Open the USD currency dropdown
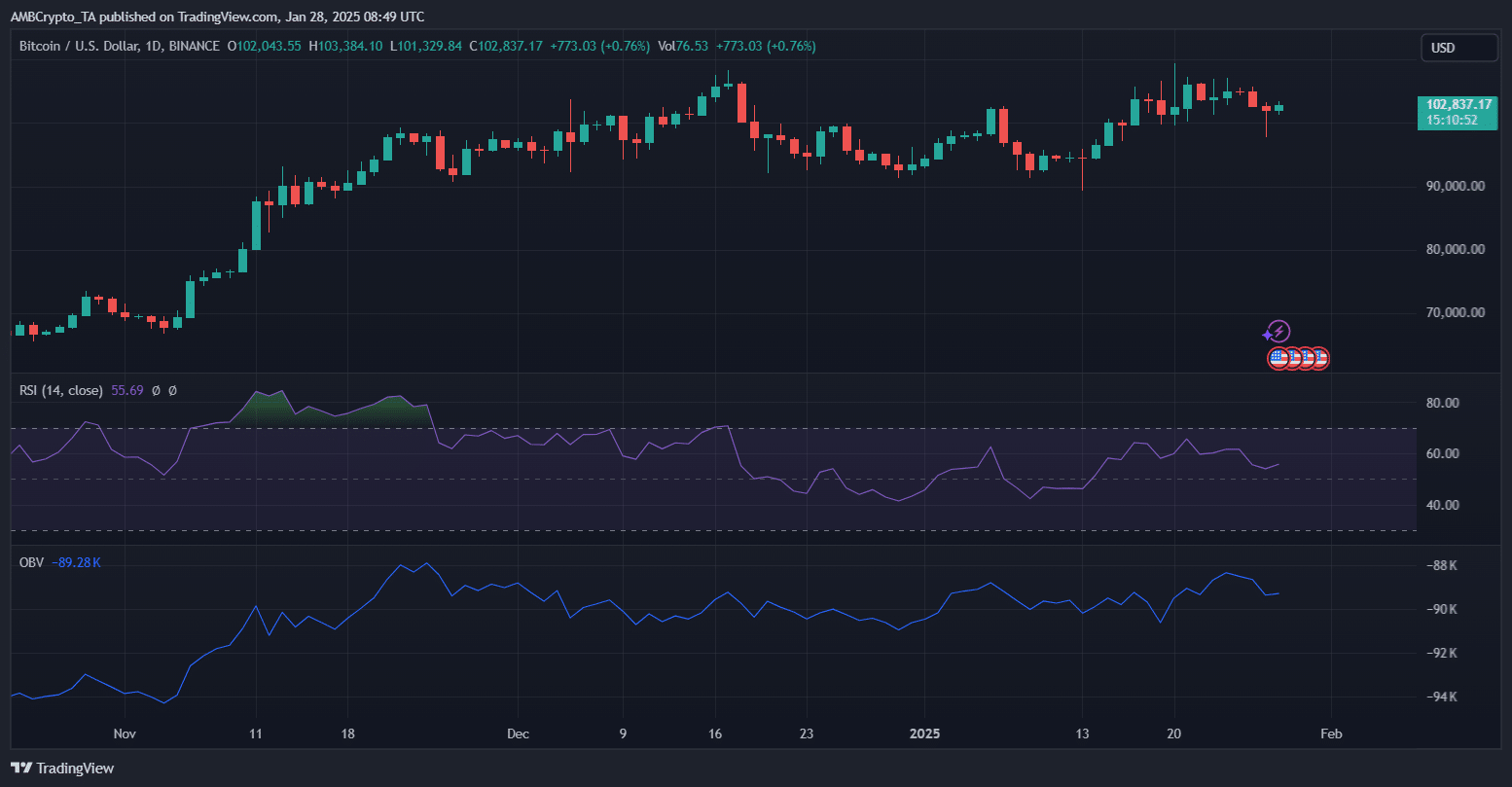This screenshot has width=1512, height=787. point(1458,48)
